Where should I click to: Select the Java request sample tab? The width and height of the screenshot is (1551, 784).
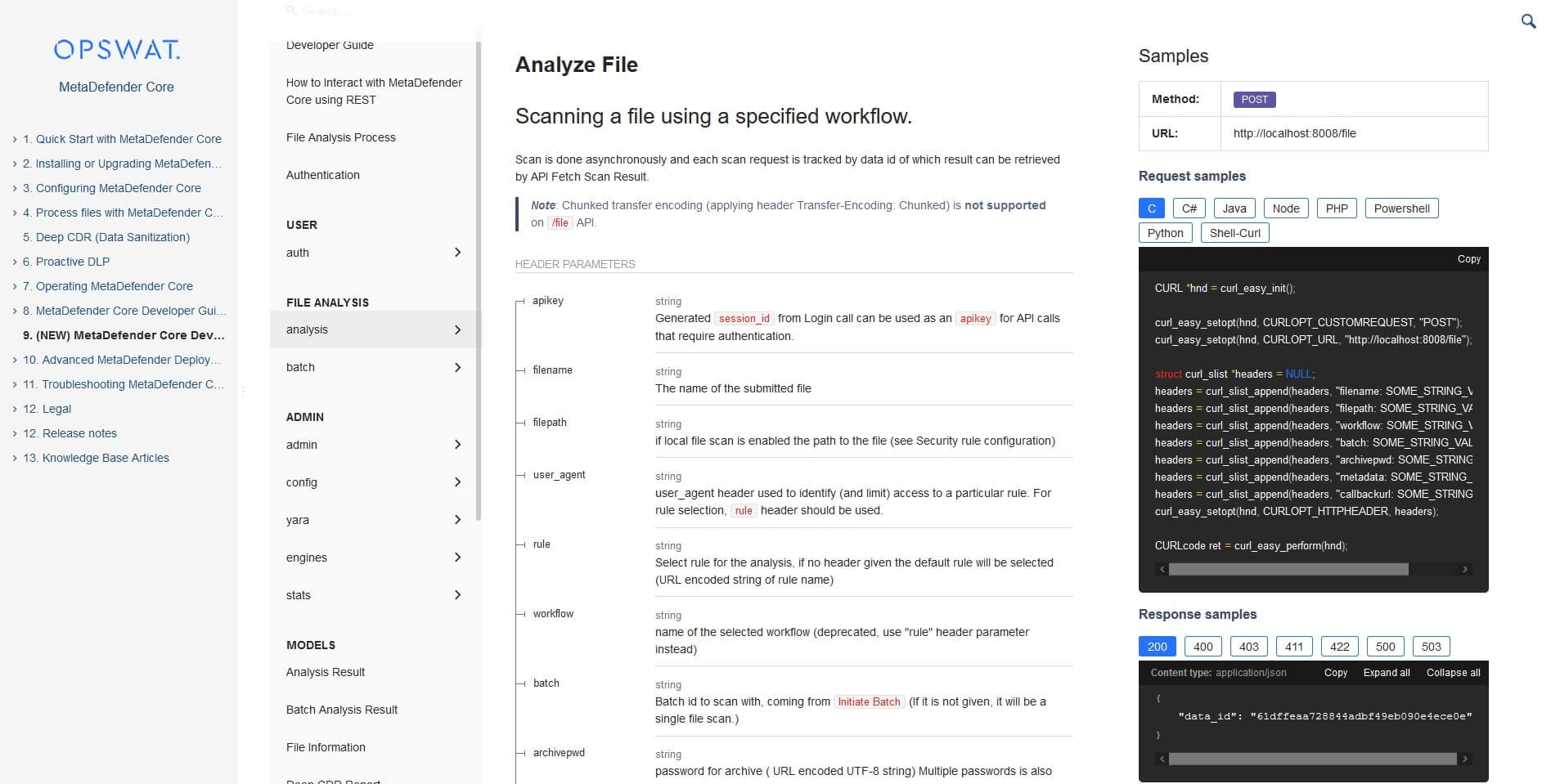(1234, 208)
